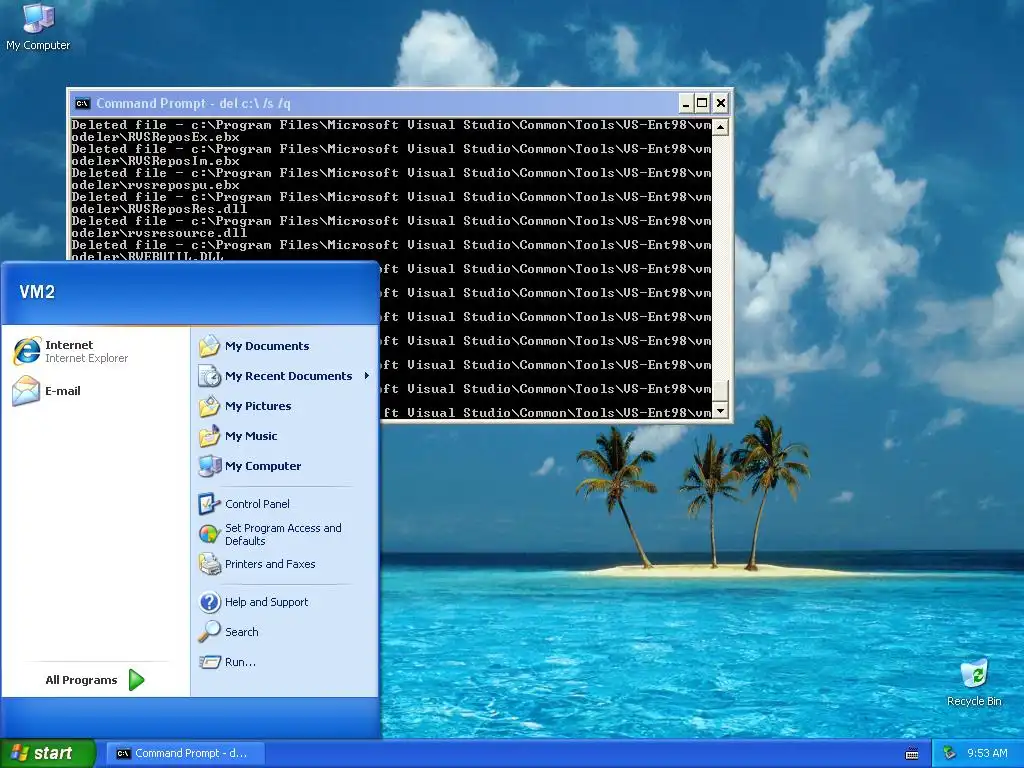Click the clock showing 9:53 AM
1024x768 pixels.
point(987,753)
